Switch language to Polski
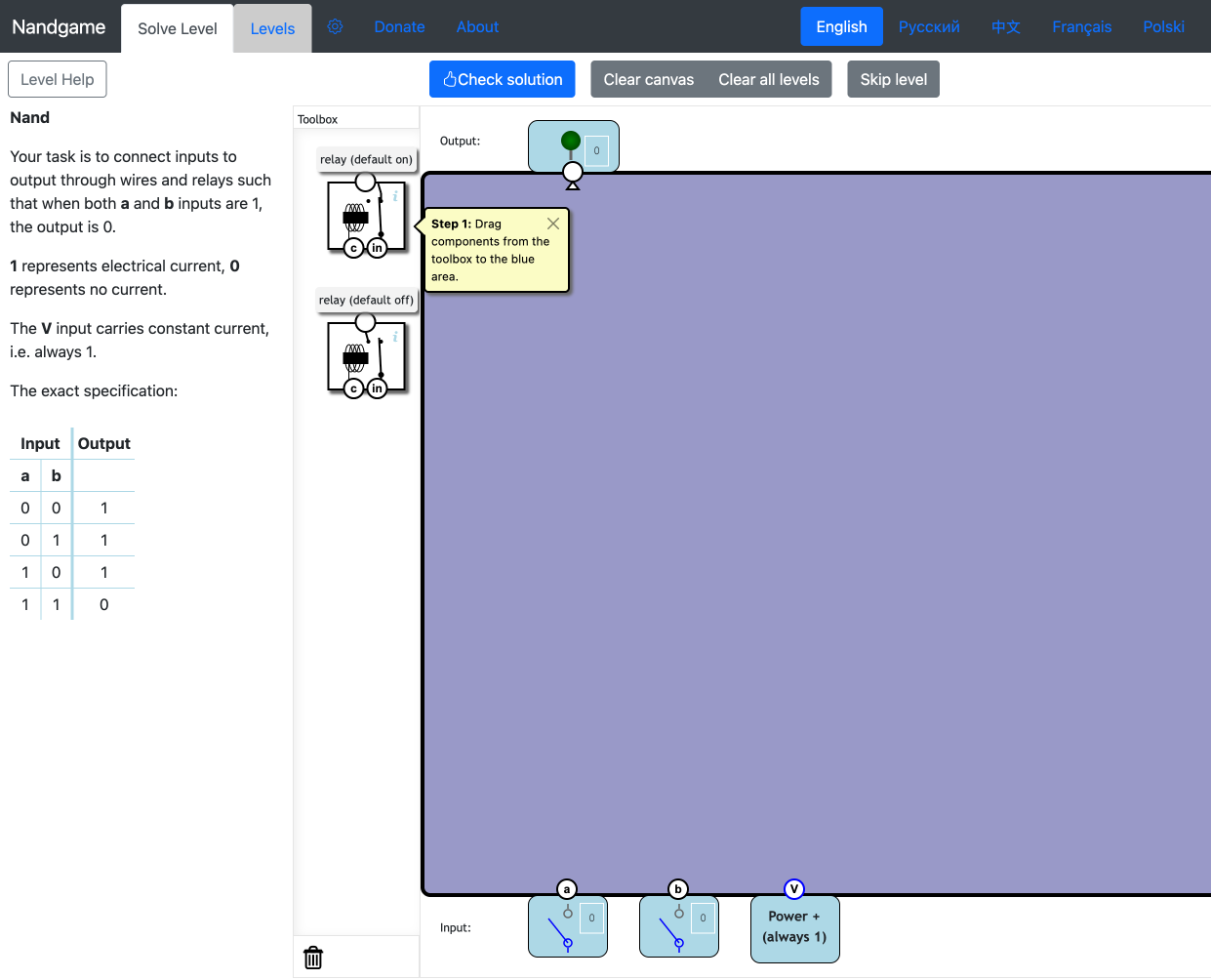Screen dimensions: 1211x980 [1164, 27]
